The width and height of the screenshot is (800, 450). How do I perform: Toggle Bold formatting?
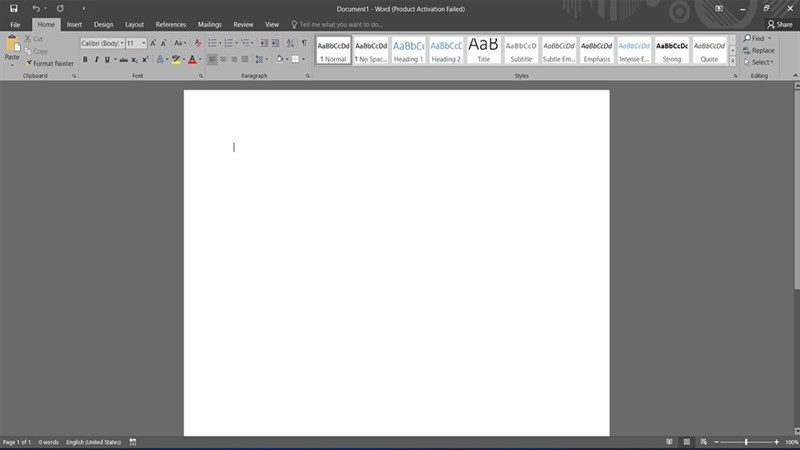tap(85, 60)
